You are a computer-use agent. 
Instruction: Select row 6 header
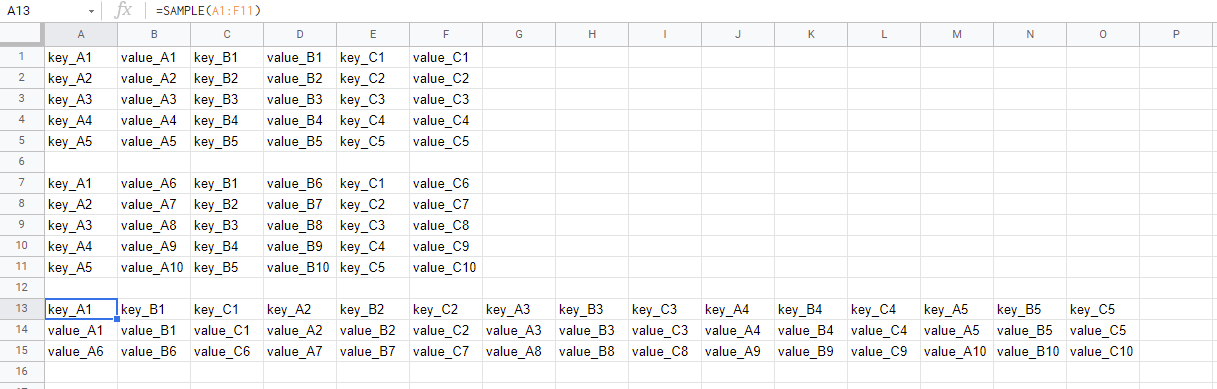click(22, 162)
